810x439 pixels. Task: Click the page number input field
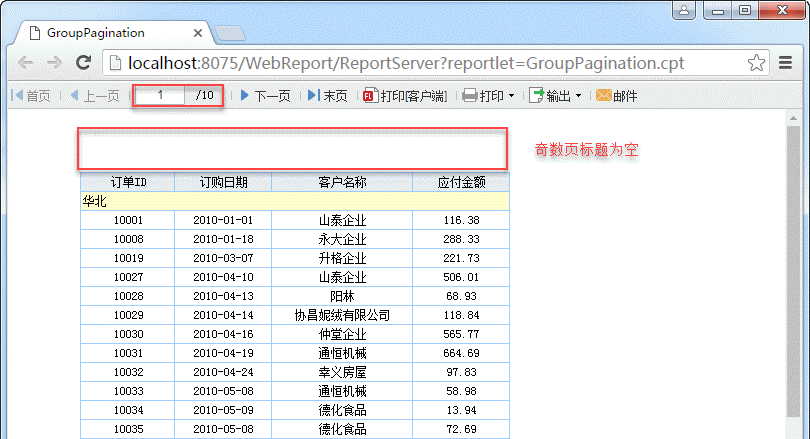[x=160, y=96]
